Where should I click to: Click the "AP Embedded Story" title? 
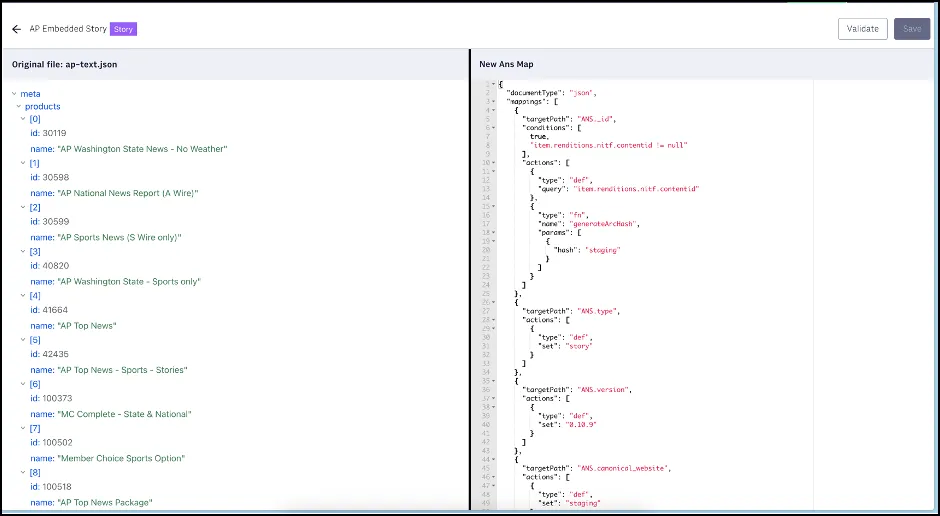[x=68, y=29]
